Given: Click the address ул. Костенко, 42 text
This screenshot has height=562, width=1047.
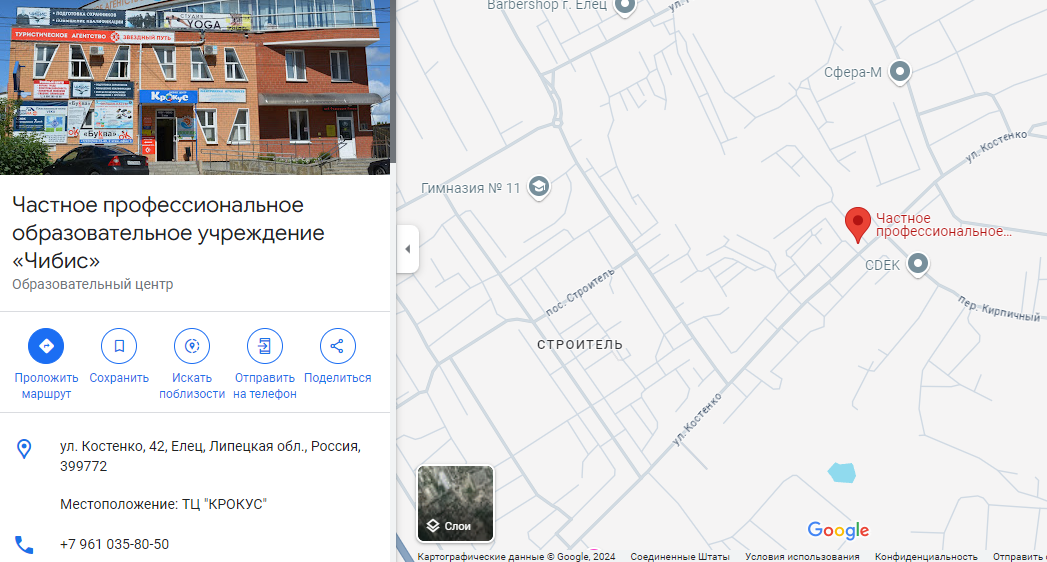Looking at the screenshot, I should click(210, 456).
